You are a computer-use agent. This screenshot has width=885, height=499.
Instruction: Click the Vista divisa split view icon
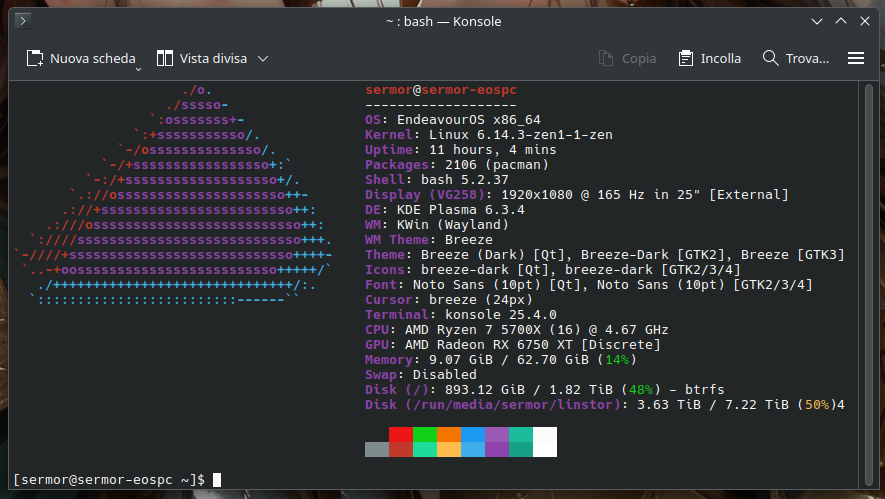pyautogui.click(x=164, y=58)
